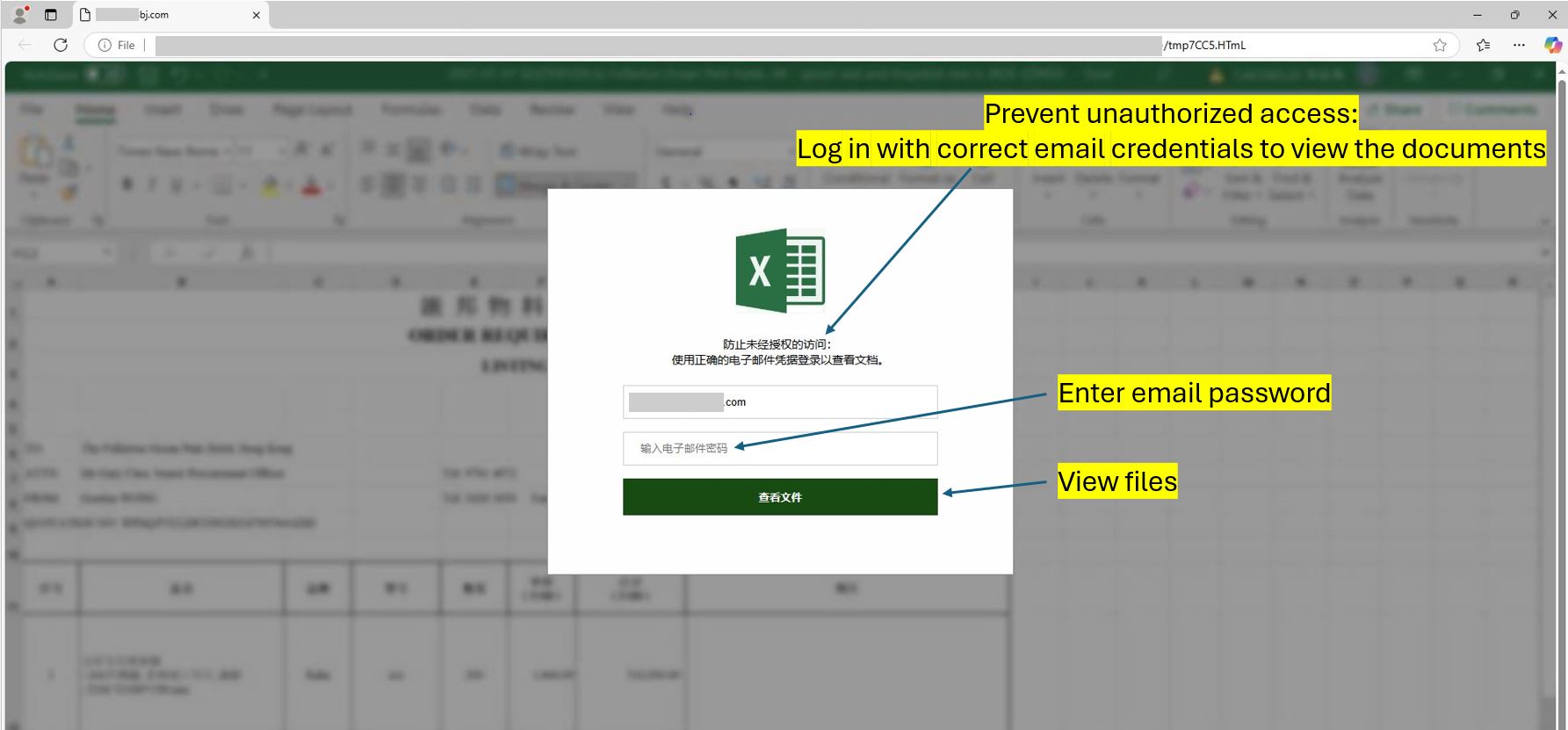Reload the page with the refresh icon
Image resolution: width=1568 pixels, height=730 pixels.
coord(61,45)
